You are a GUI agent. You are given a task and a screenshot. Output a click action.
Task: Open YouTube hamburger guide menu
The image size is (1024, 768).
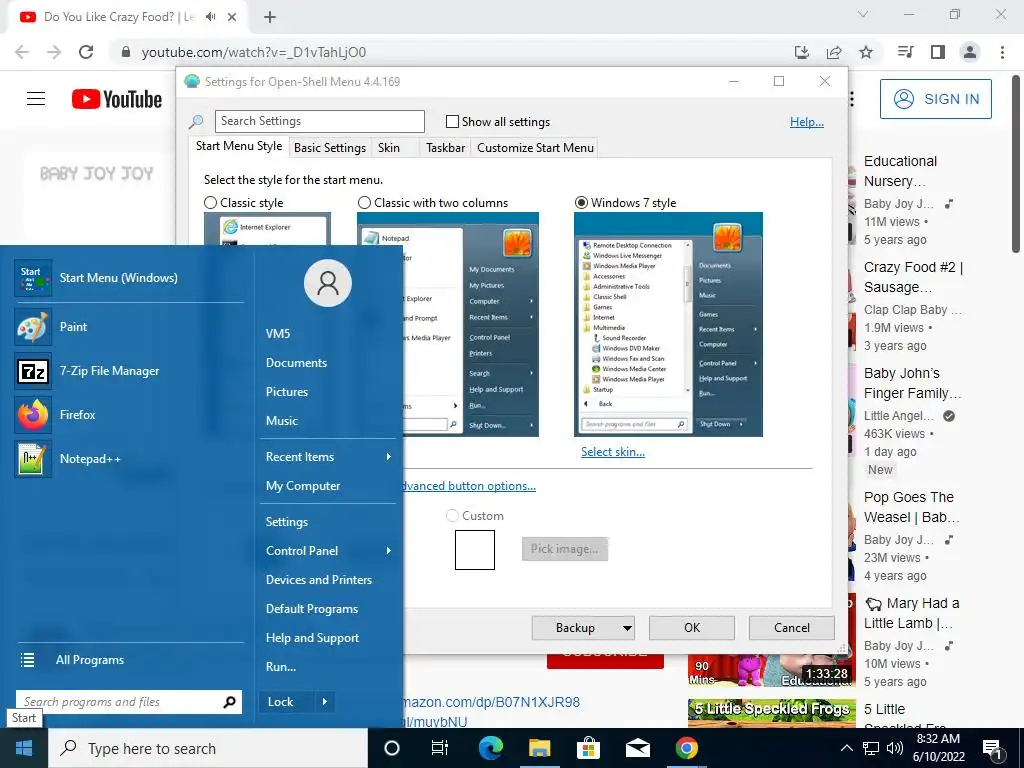click(36, 99)
